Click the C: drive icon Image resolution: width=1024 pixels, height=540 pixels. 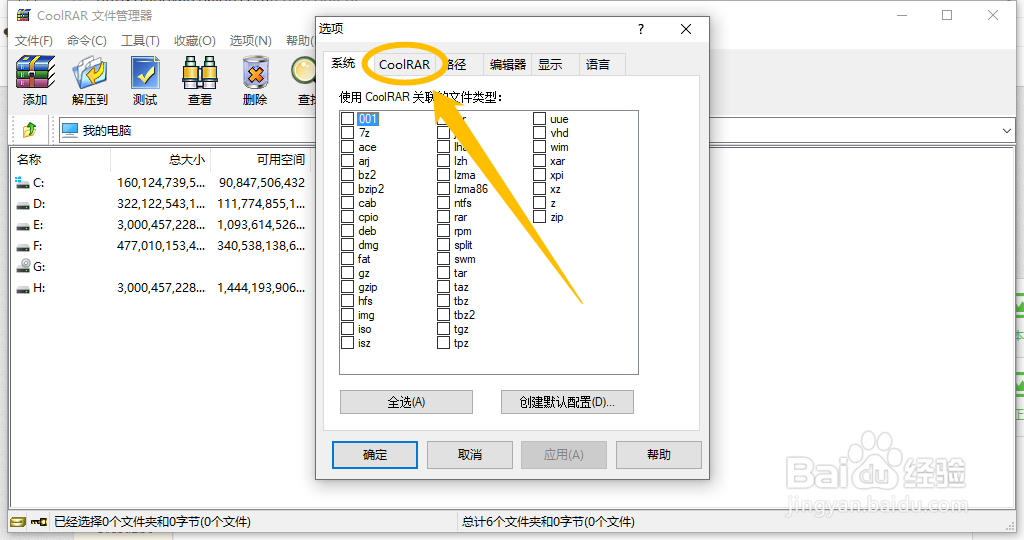[x=22, y=183]
